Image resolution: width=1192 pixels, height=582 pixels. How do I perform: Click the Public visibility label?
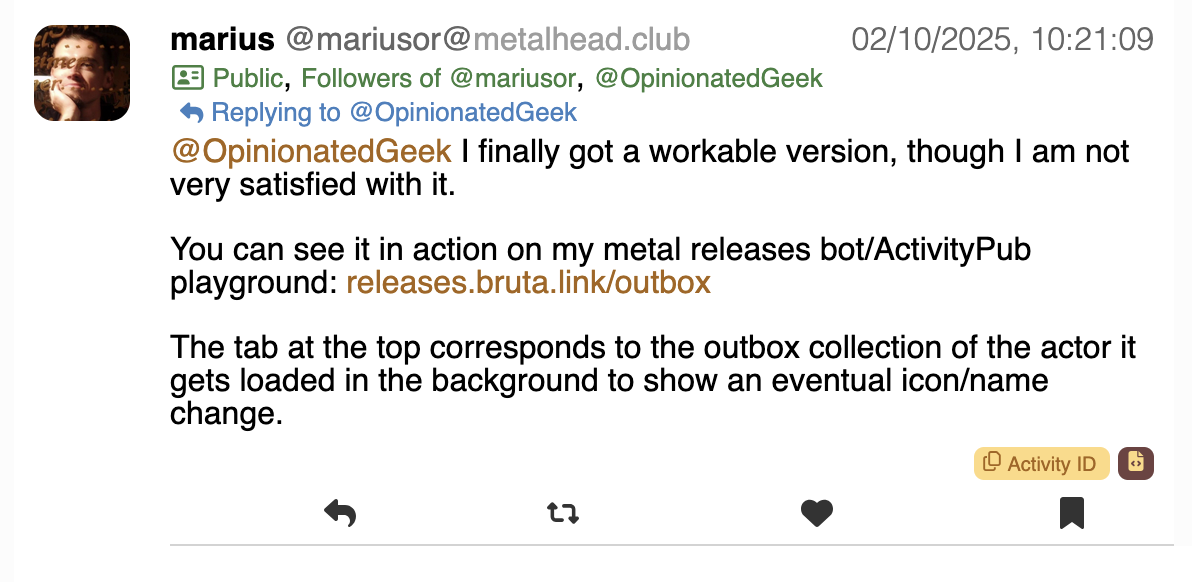point(248,77)
